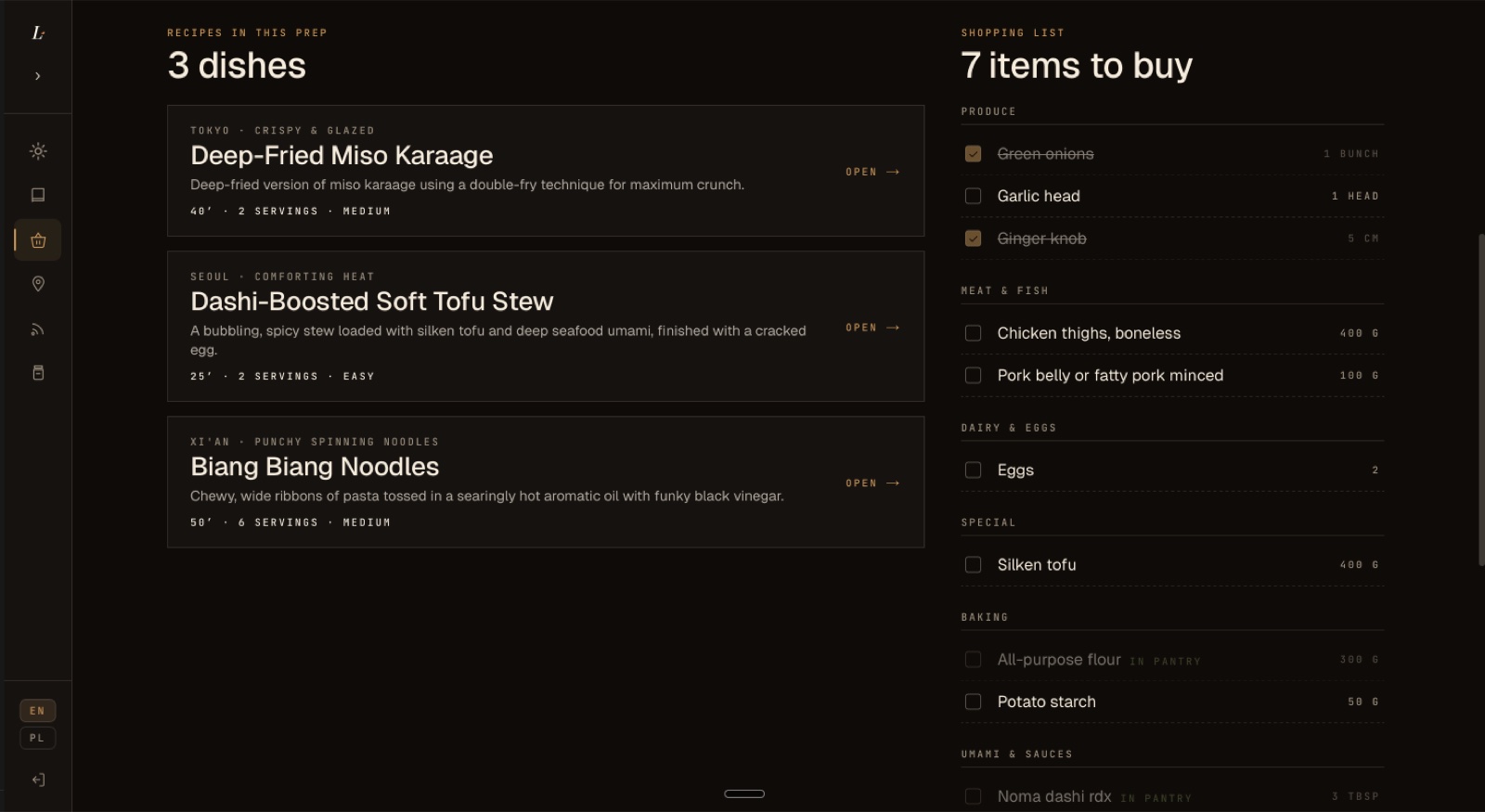Check the All-purpose flour checkbox
The height and width of the screenshot is (812, 1485).
(973, 660)
